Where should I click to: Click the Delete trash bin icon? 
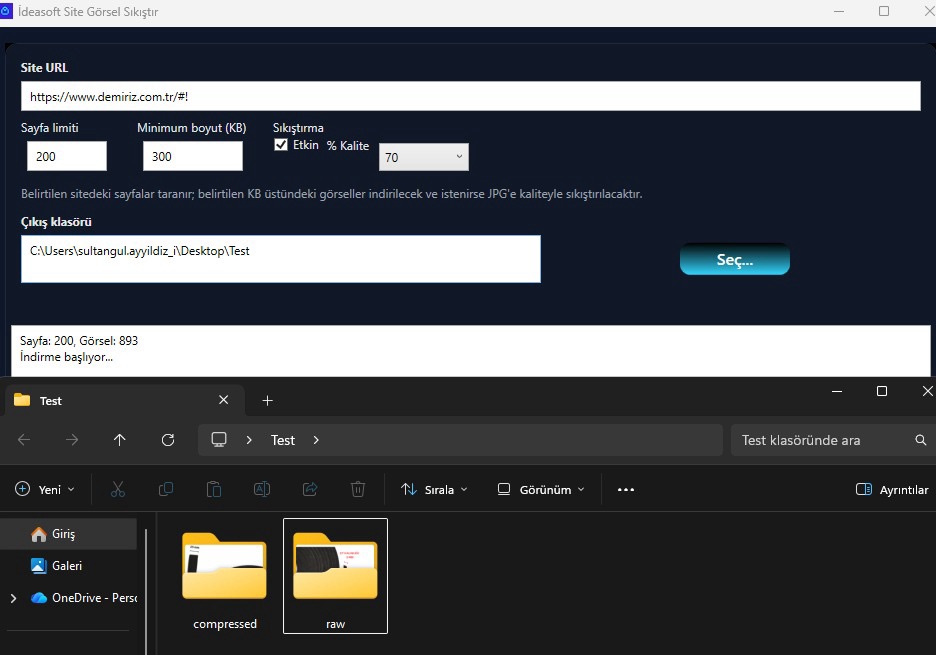pyautogui.click(x=358, y=489)
